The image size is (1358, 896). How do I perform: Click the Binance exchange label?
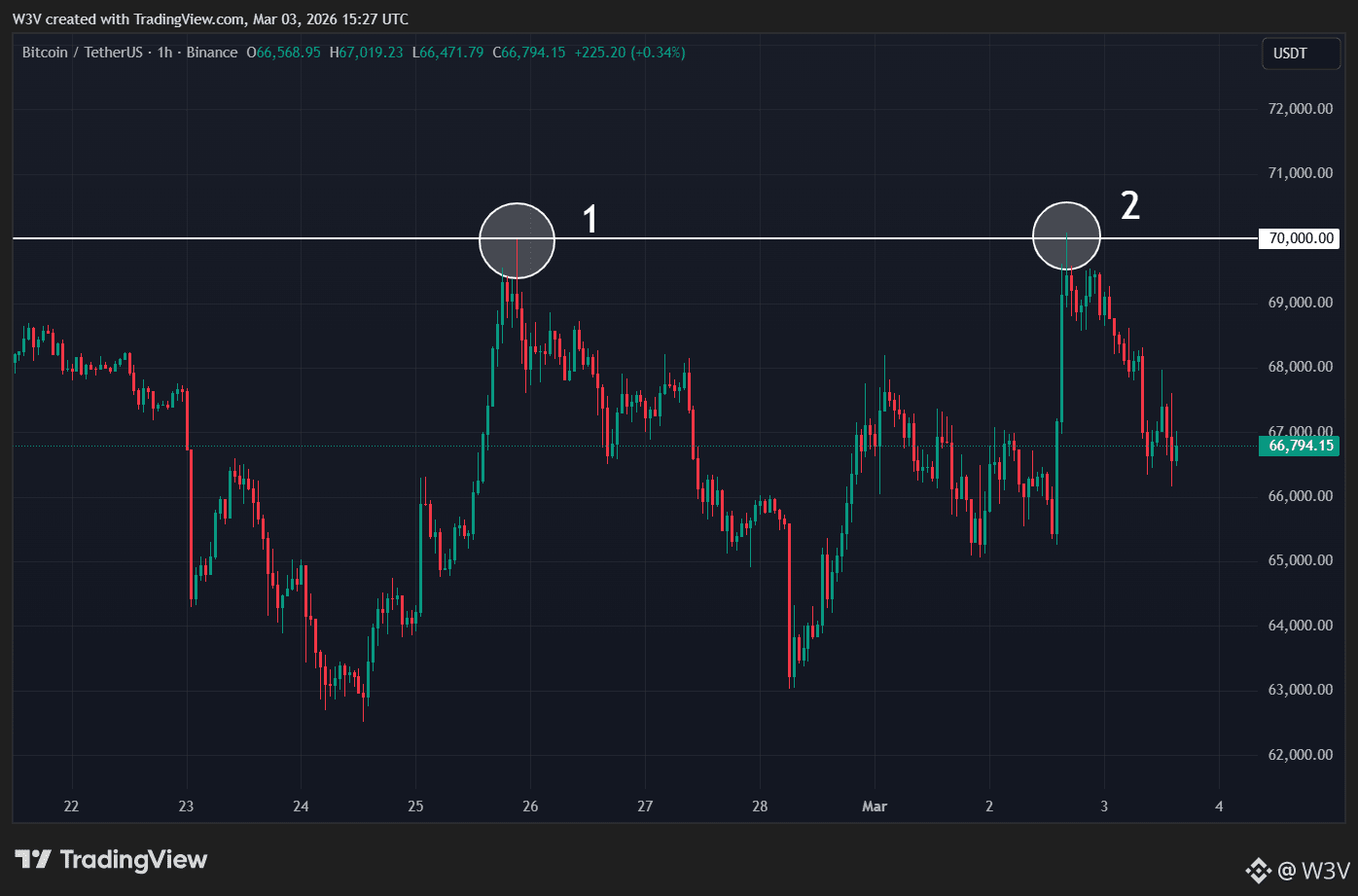(211, 53)
